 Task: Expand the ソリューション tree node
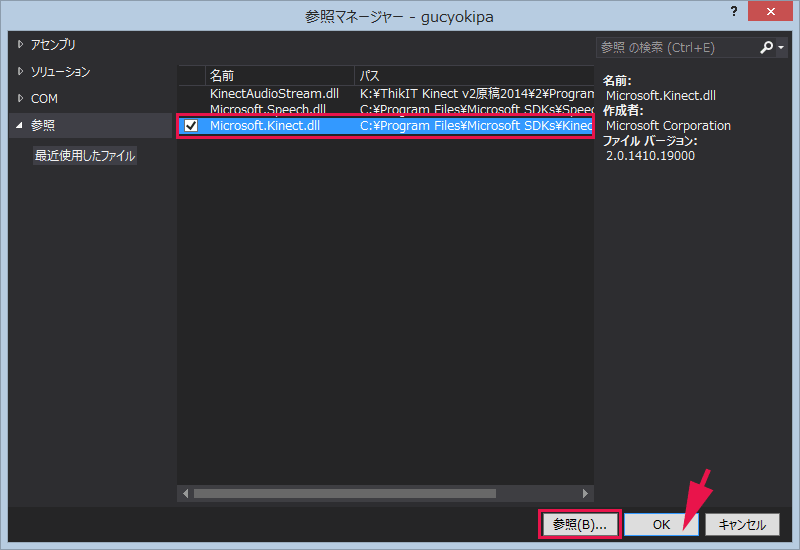coord(20,71)
